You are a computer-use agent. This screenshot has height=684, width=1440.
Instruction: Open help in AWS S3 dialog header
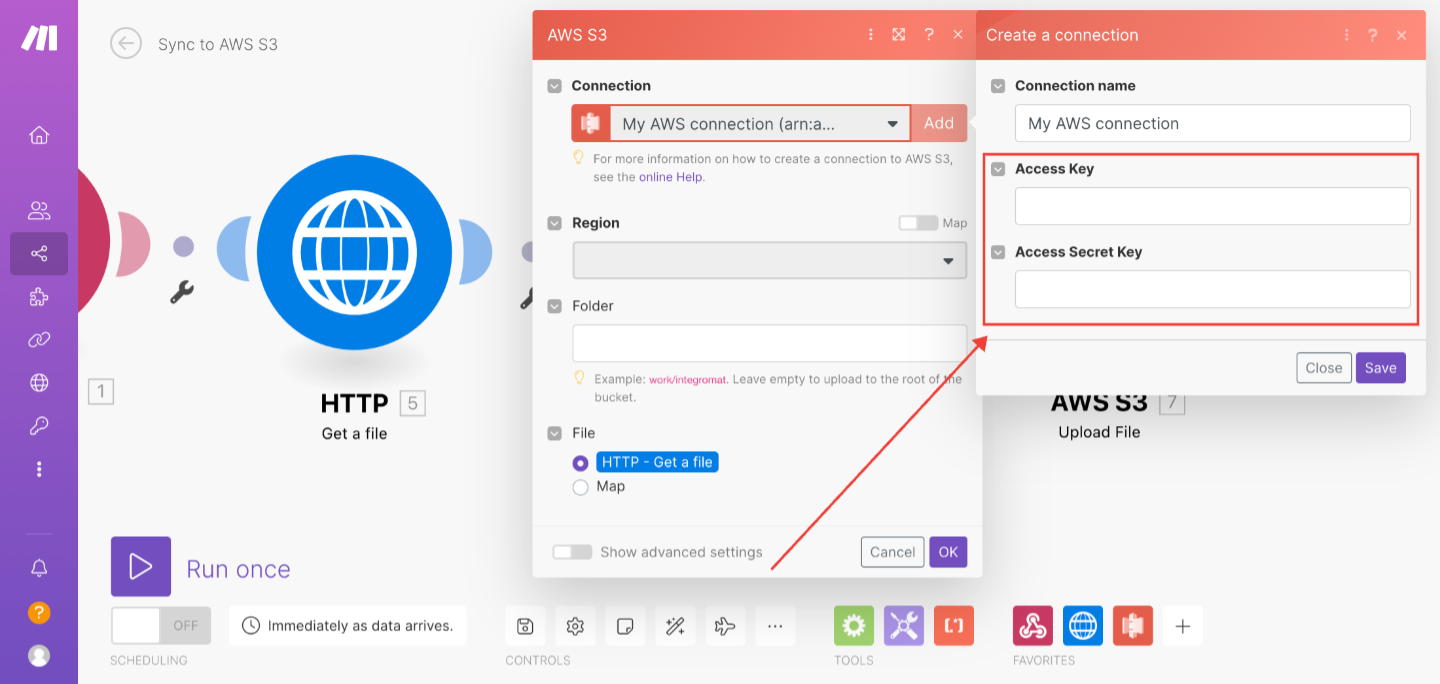929,35
